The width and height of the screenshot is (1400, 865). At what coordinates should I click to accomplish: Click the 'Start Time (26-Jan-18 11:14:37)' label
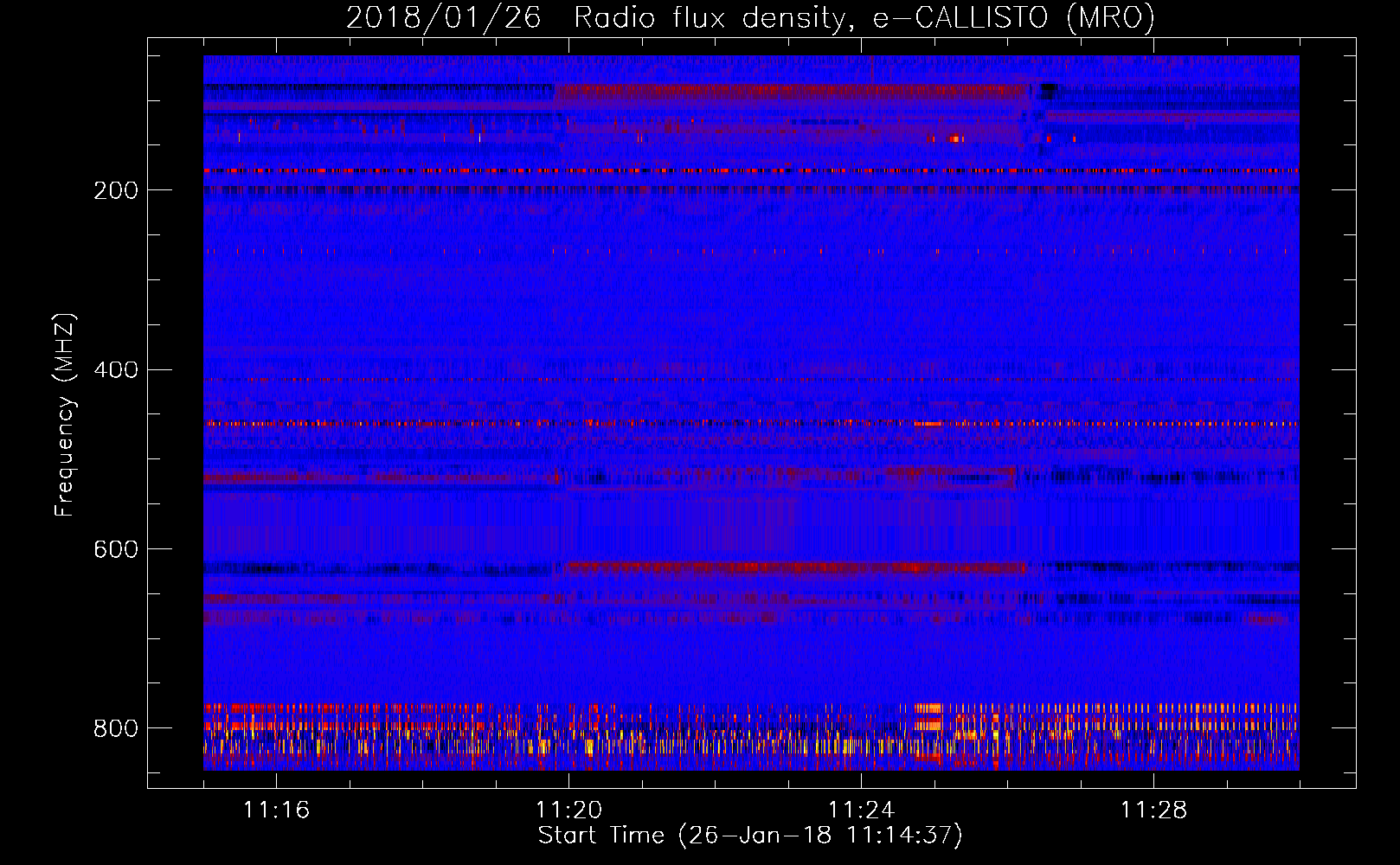coord(750,836)
